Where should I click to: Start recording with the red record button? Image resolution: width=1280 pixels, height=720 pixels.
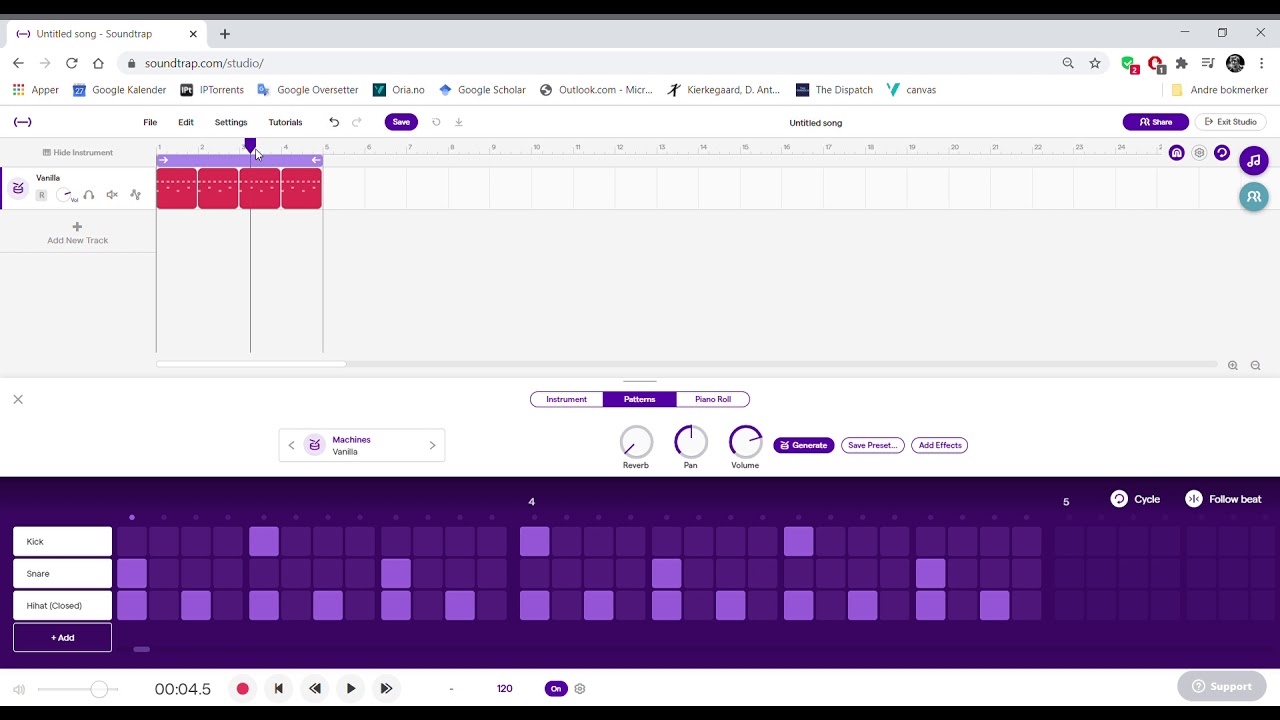point(242,689)
